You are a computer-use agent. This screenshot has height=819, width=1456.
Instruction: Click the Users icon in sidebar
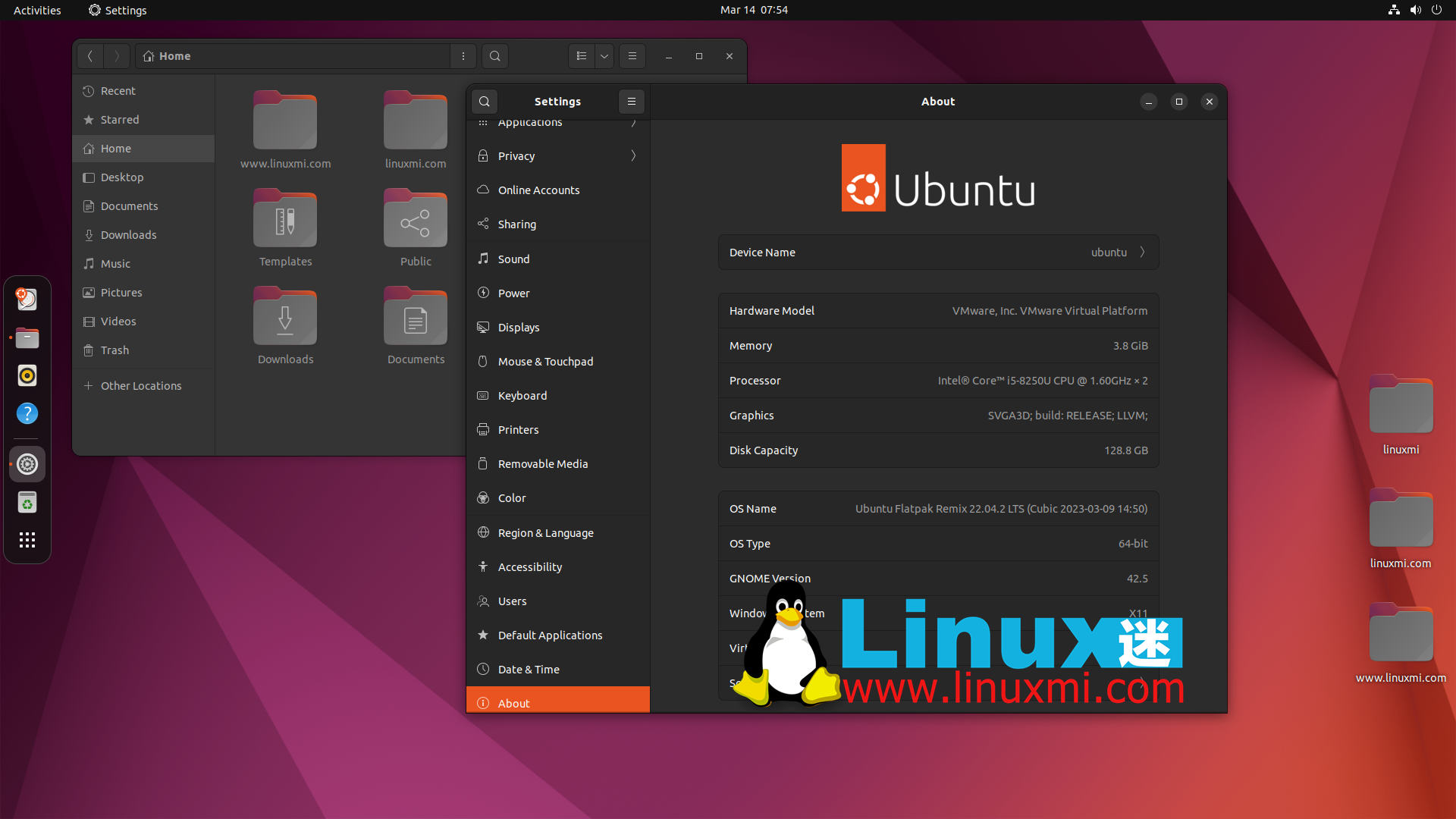point(483,601)
